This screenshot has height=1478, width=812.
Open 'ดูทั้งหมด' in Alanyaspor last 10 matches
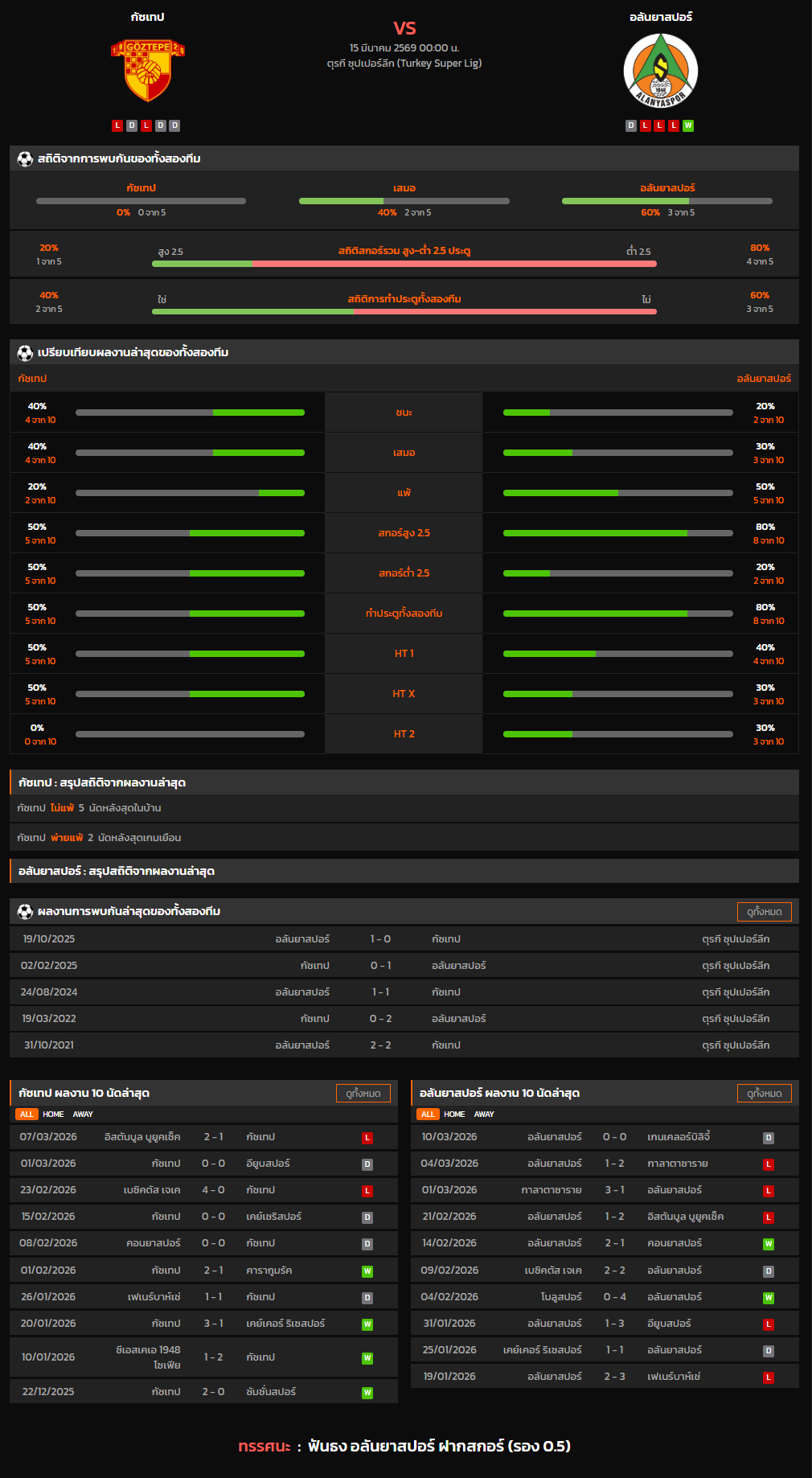coord(764,1094)
